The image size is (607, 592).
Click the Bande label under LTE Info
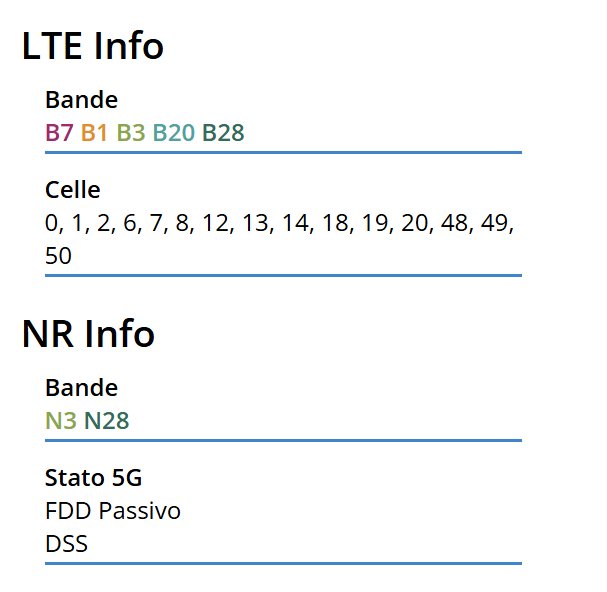(x=81, y=100)
